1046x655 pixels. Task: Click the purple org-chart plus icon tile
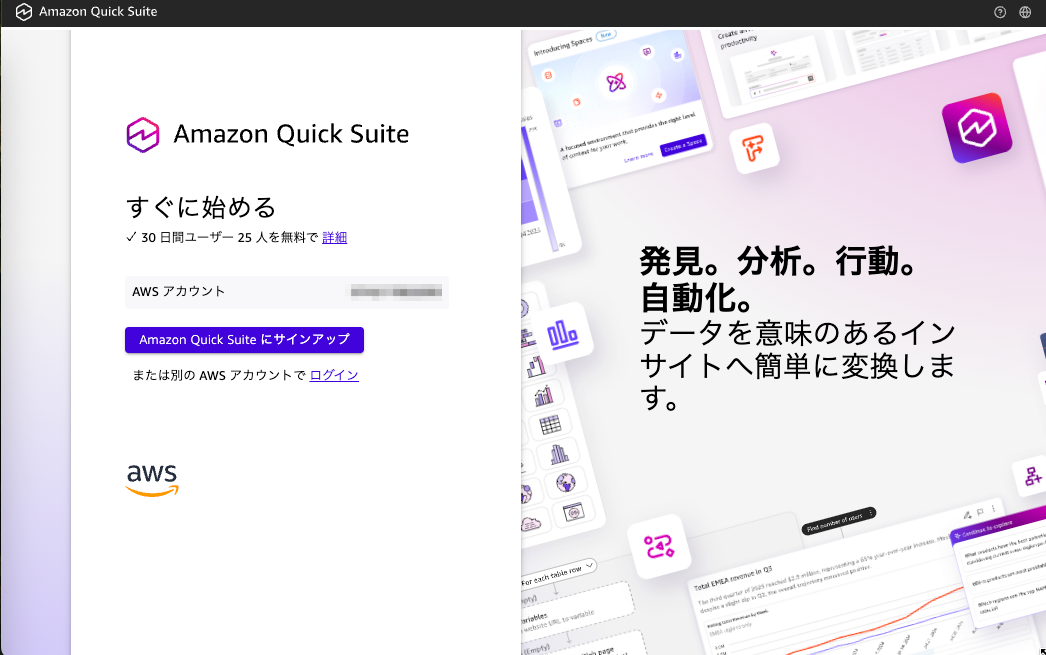coord(1031,478)
